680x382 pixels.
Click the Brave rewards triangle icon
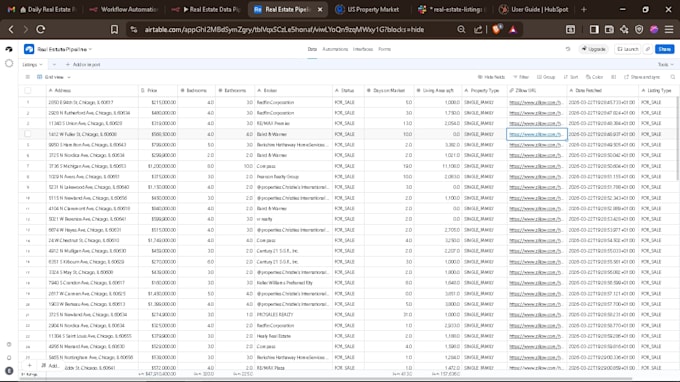[513, 29]
